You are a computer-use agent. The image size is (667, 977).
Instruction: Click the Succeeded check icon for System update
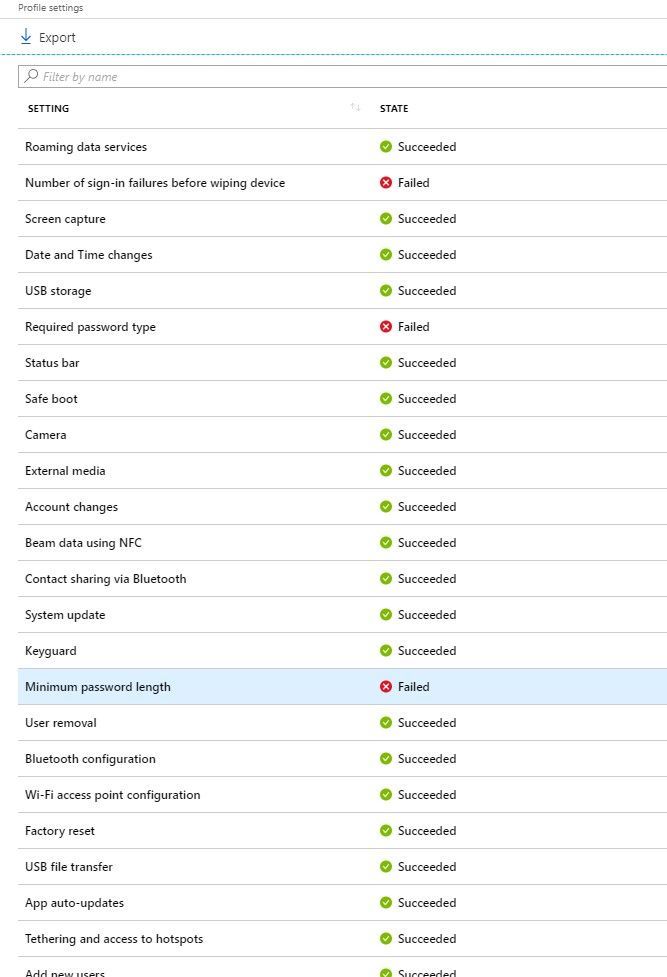point(385,615)
